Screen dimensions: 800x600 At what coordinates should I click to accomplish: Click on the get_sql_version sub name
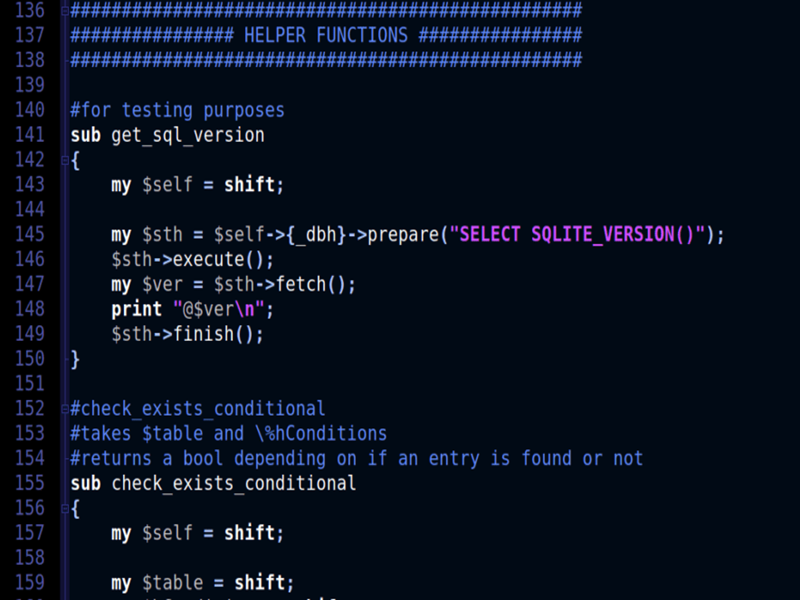[x=187, y=135]
